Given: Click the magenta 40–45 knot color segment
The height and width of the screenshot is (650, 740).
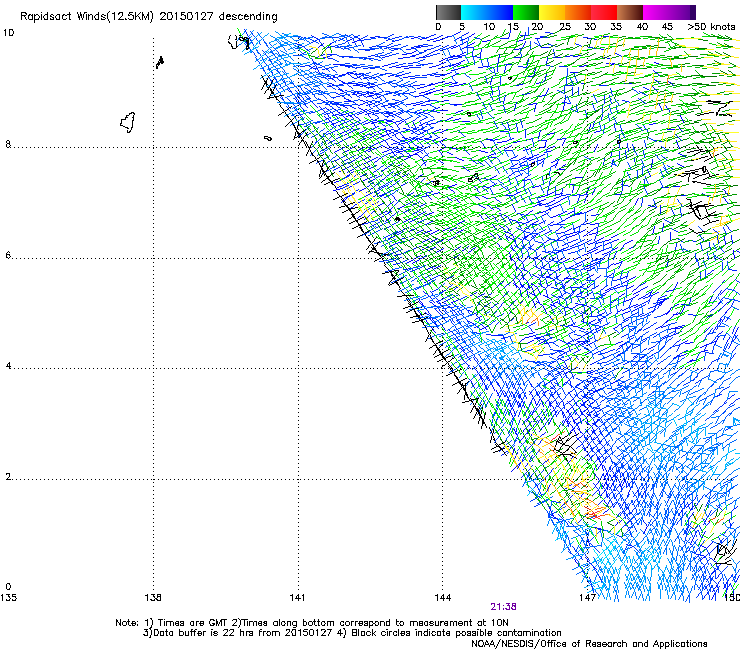Looking at the screenshot, I should pyautogui.click(x=656, y=12).
